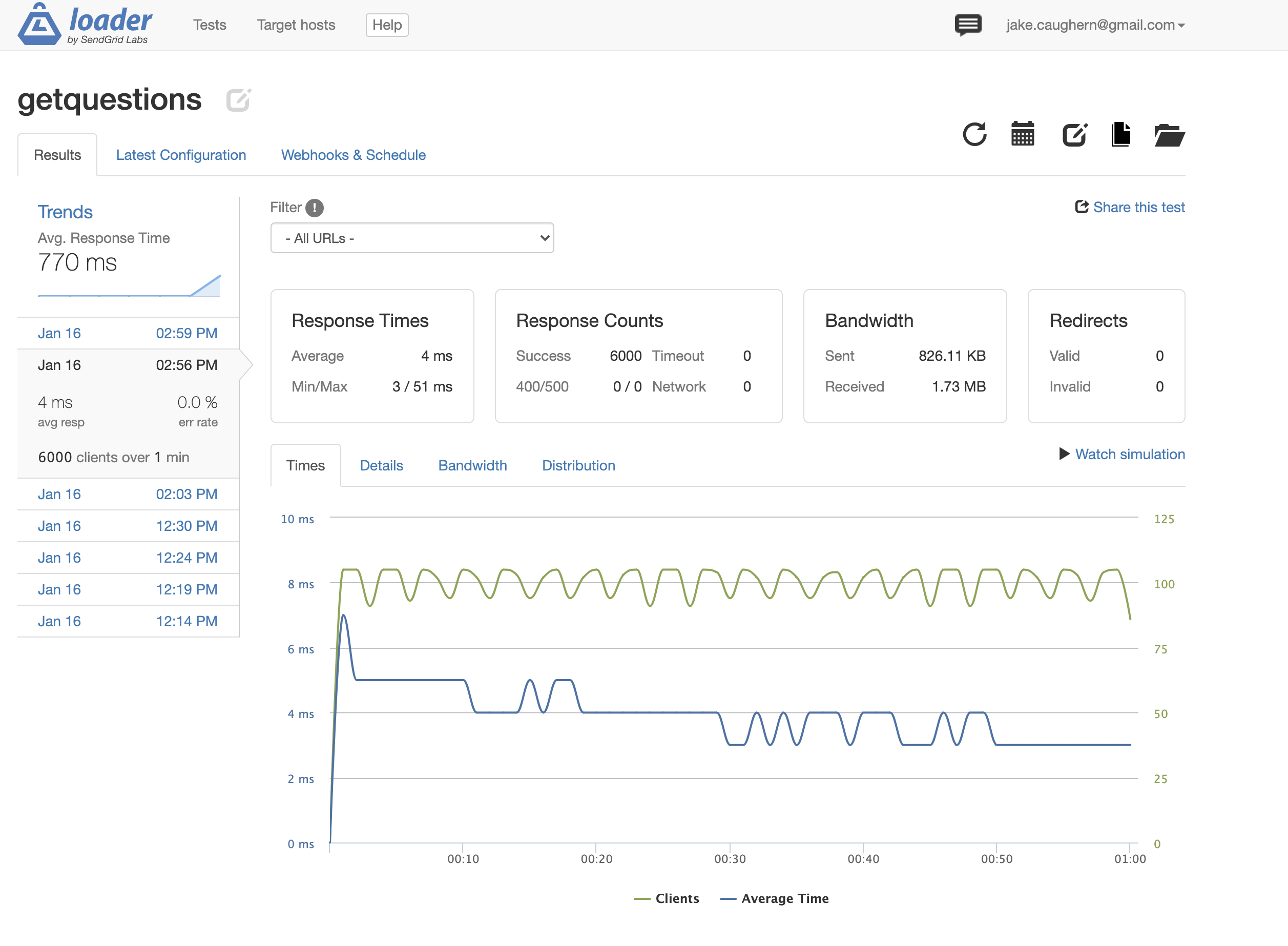Click the edit pencil next to getquestions
This screenshot has height=946, width=1288.
pyautogui.click(x=238, y=99)
